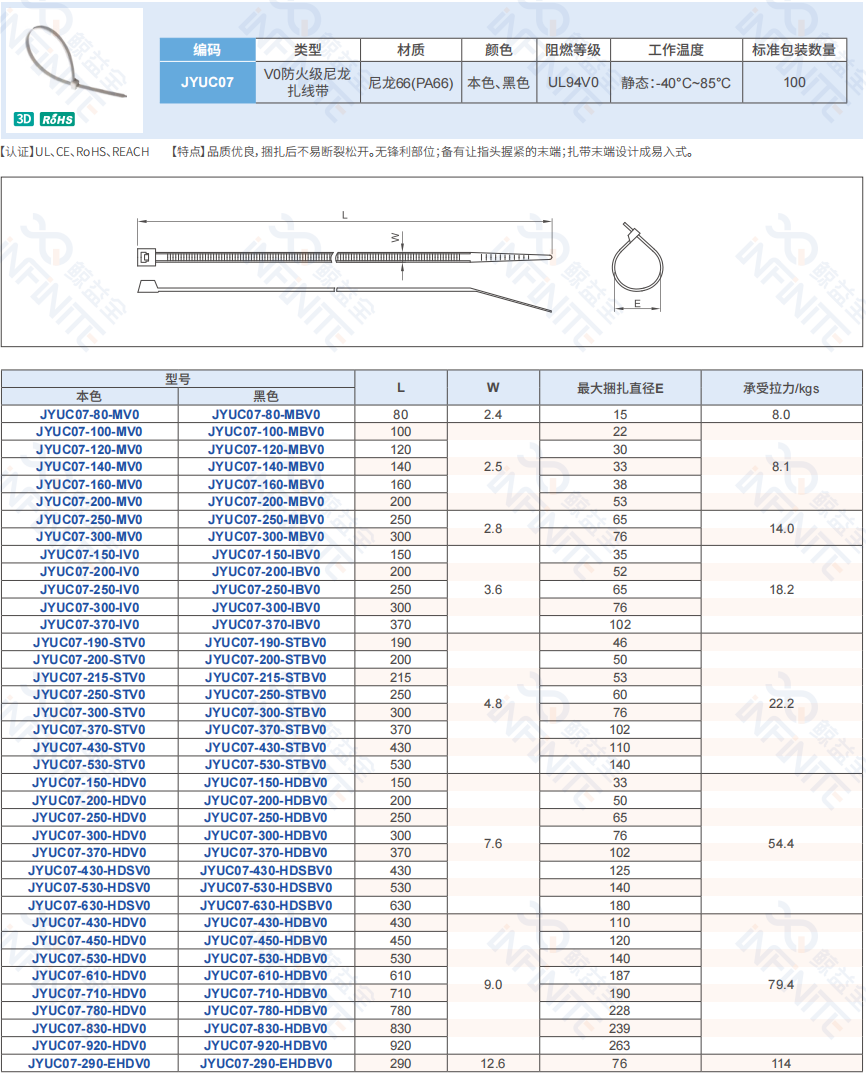Open model JYUC07-215-STV0
This screenshot has width=866, height=1077.
coord(90,677)
